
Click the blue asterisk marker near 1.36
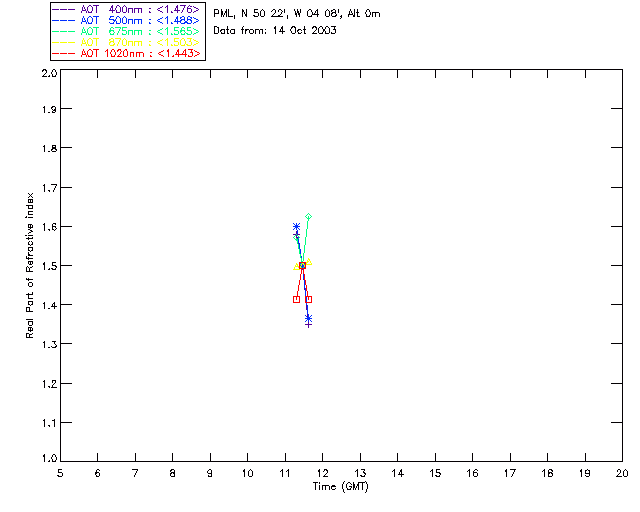309,318
